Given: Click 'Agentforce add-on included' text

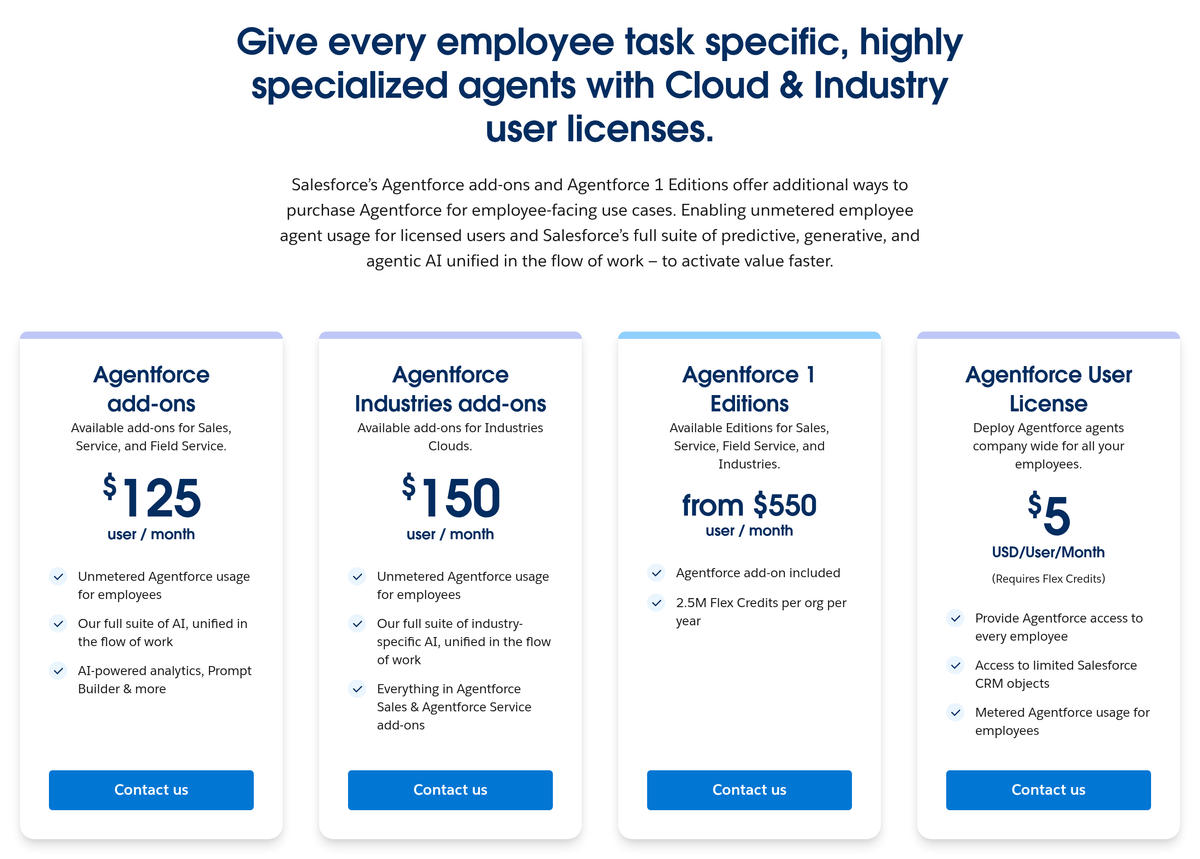Looking at the screenshot, I should pyautogui.click(x=758, y=573).
